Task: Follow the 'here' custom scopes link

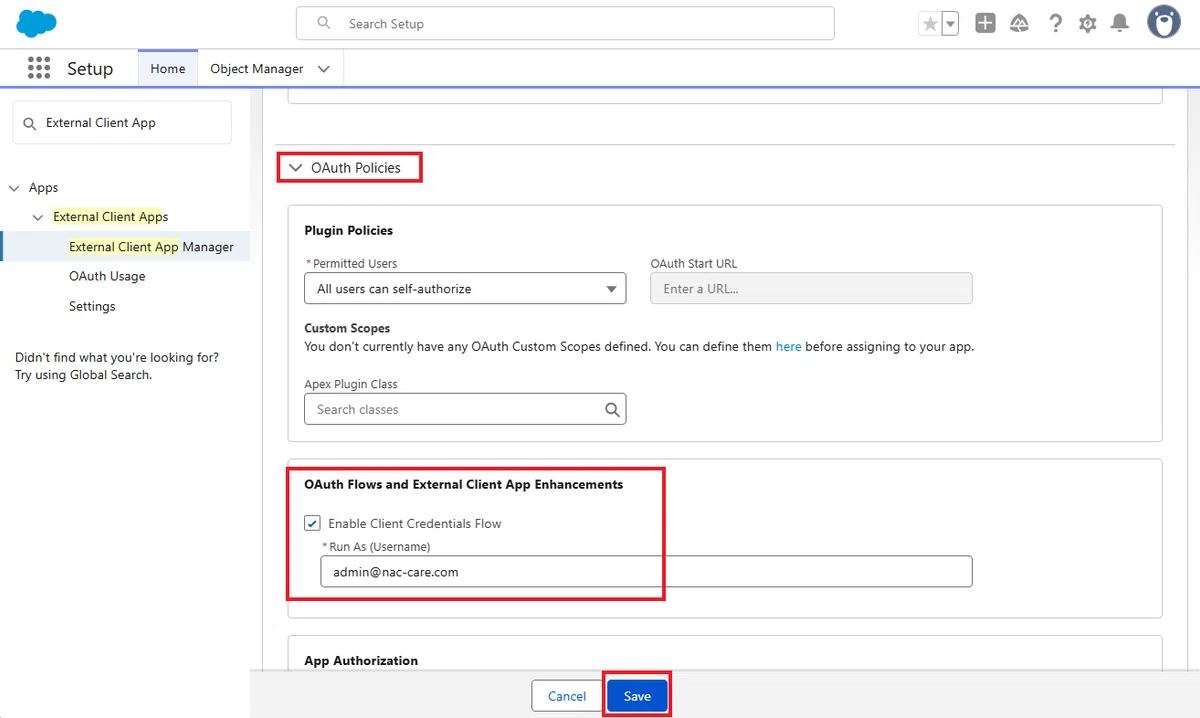Action: (788, 346)
